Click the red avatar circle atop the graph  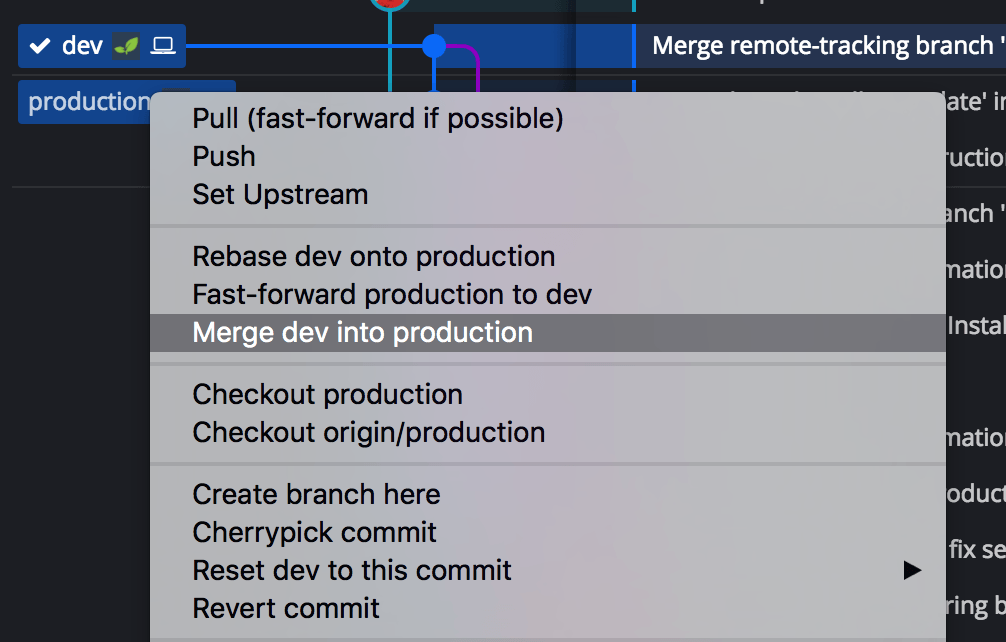coord(390,4)
